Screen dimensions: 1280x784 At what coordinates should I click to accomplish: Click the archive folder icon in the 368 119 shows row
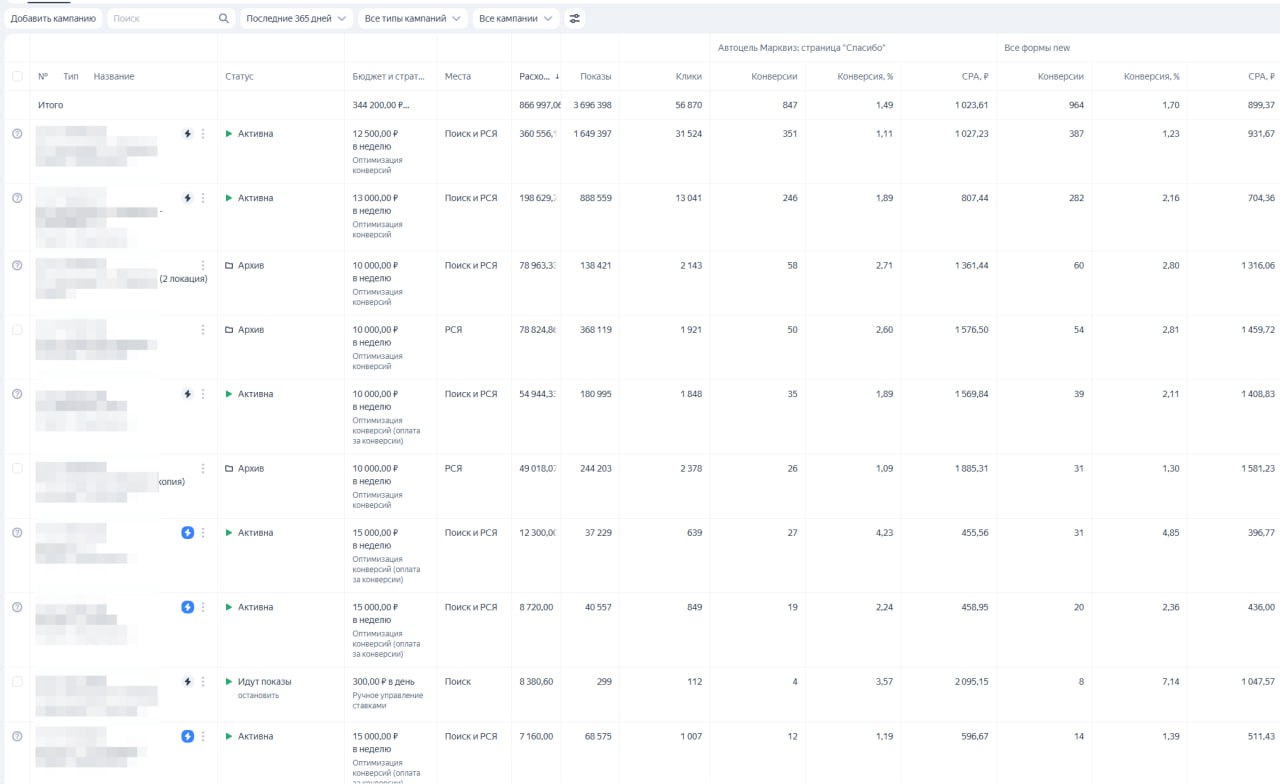click(229, 330)
